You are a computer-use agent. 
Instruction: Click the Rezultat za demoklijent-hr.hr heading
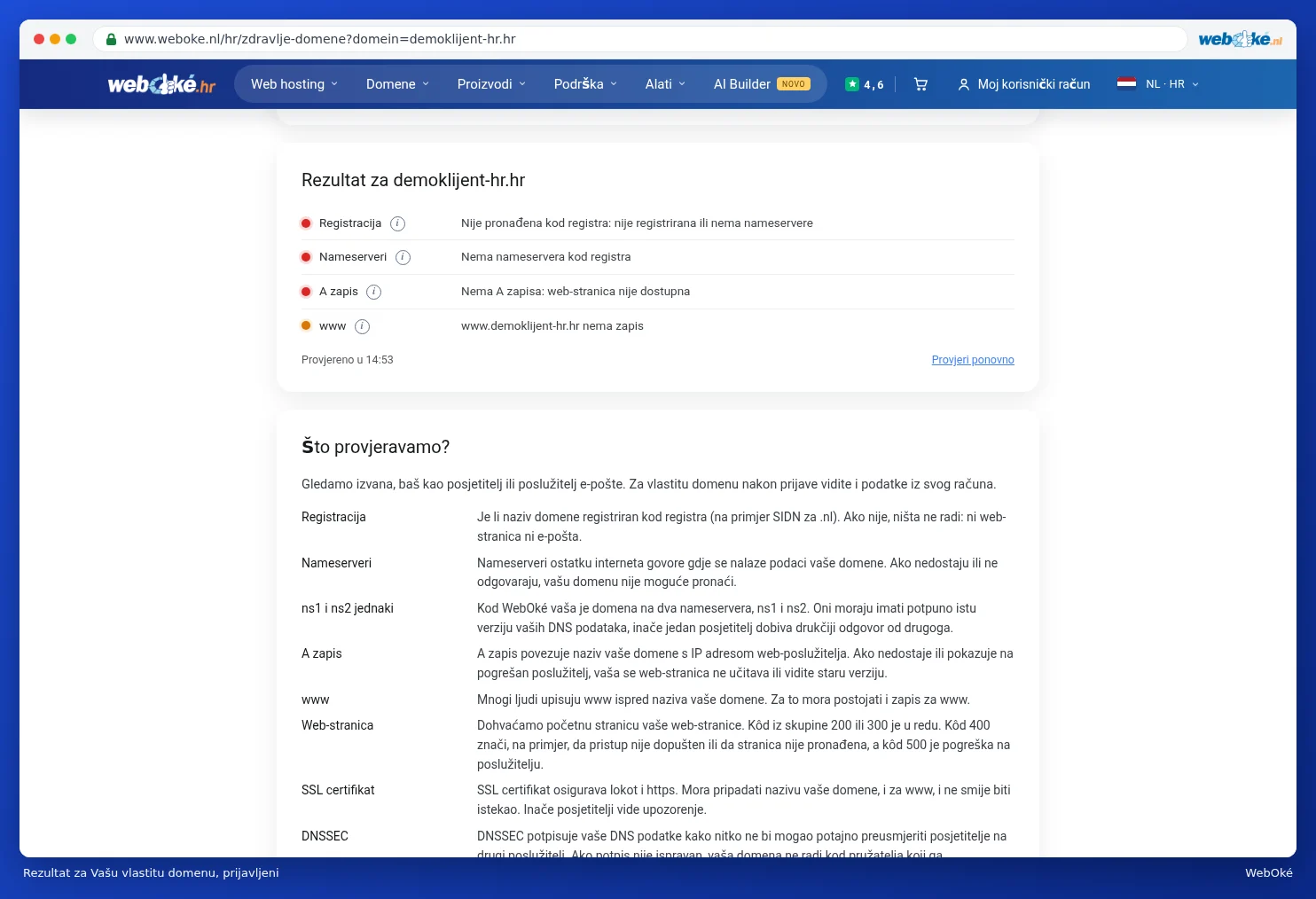413,180
